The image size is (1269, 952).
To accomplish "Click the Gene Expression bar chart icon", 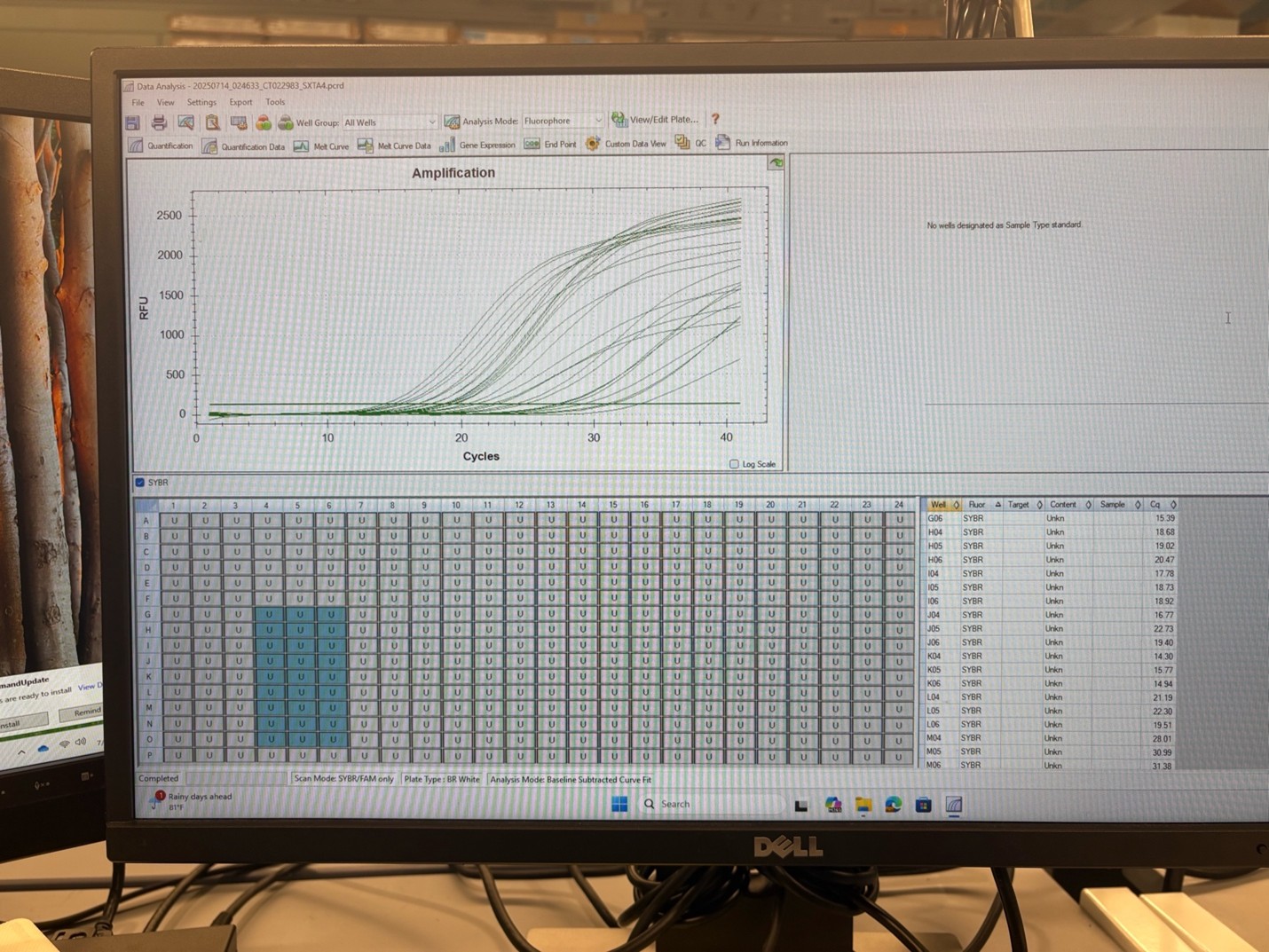I will pyautogui.click(x=446, y=145).
